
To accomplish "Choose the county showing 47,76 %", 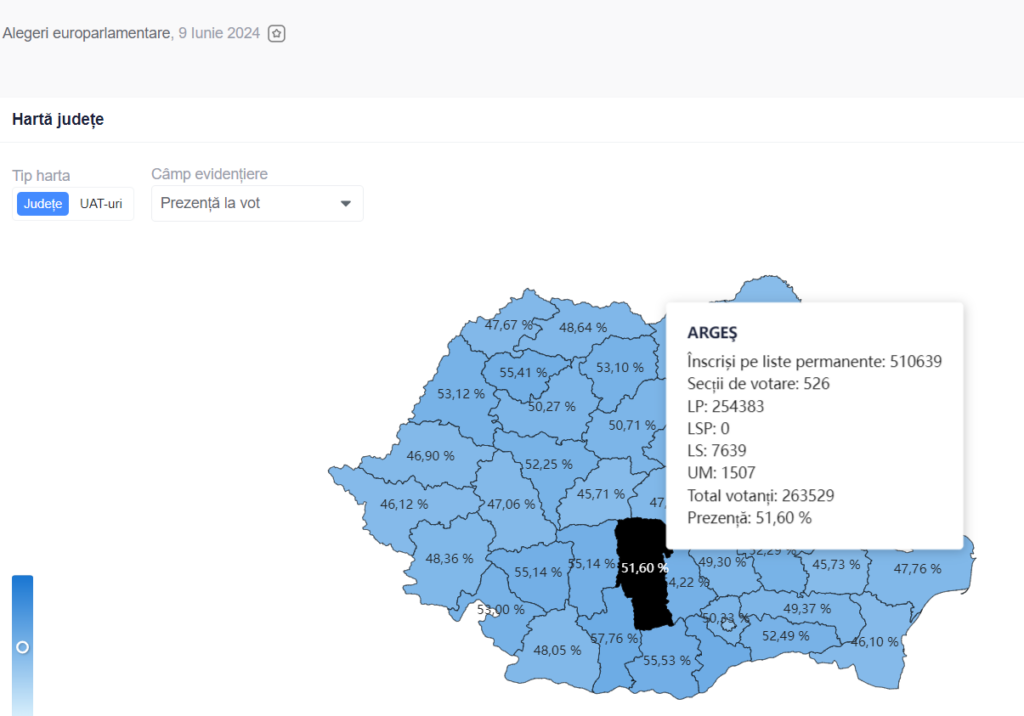I will (916, 568).
